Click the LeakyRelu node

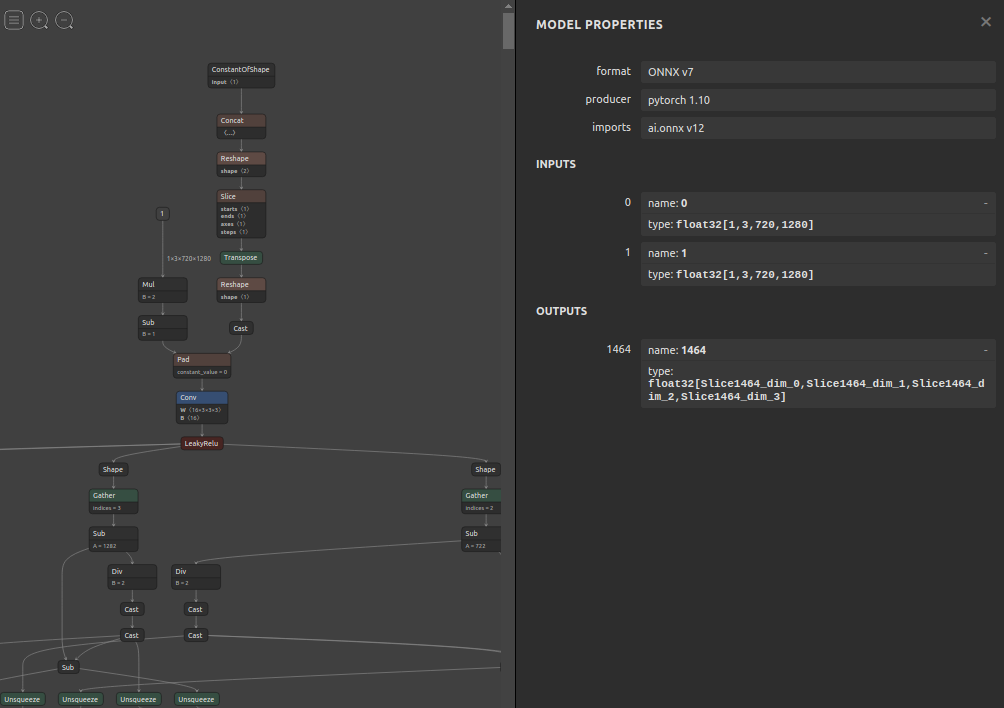point(202,443)
